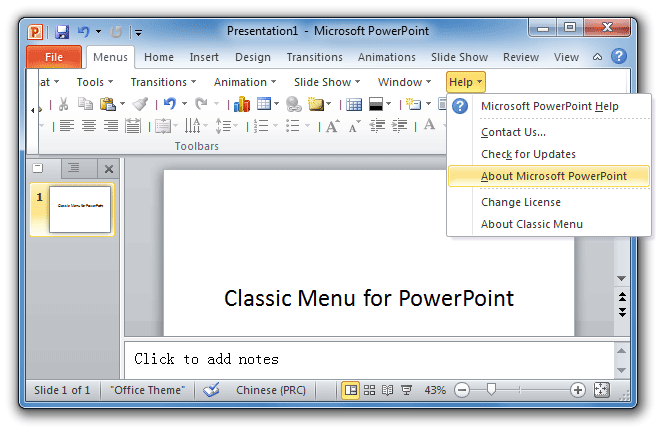
Task: Toggle Slide Sorter view in status bar
Action: pyautogui.click(x=370, y=390)
